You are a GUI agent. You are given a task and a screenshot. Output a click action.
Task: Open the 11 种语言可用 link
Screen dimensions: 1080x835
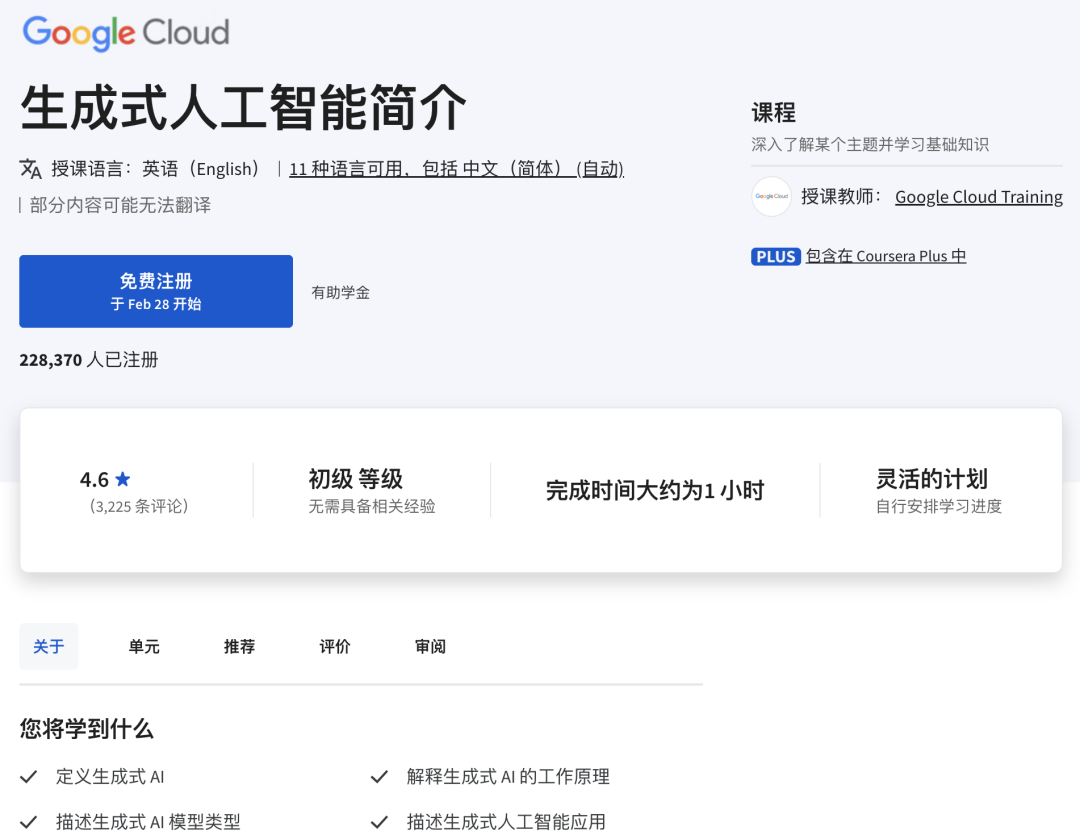coord(456,168)
